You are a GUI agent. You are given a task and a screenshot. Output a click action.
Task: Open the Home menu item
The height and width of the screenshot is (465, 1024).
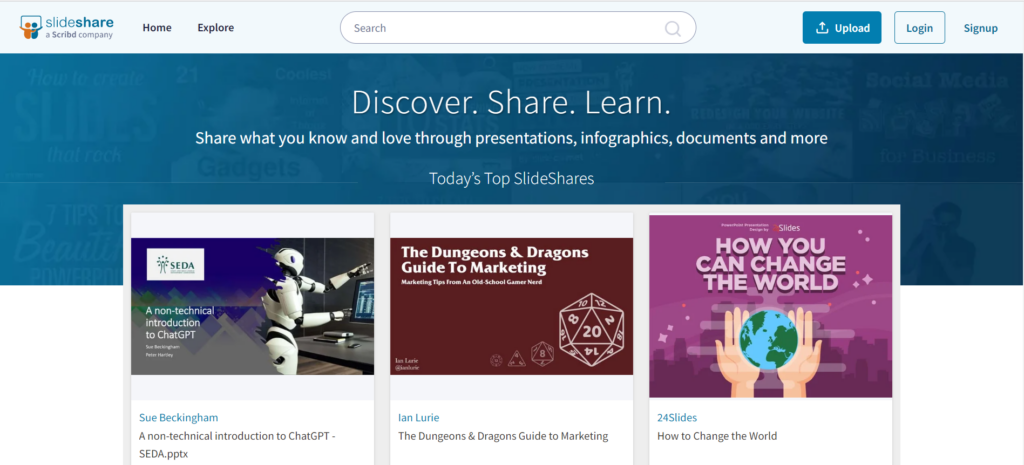(x=157, y=27)
